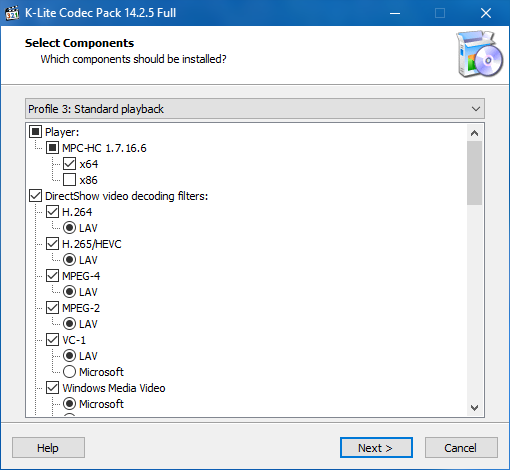Toggle the Player group checkbox
The height and width of the screenshot is (470, 510).
tap(36, 132)
